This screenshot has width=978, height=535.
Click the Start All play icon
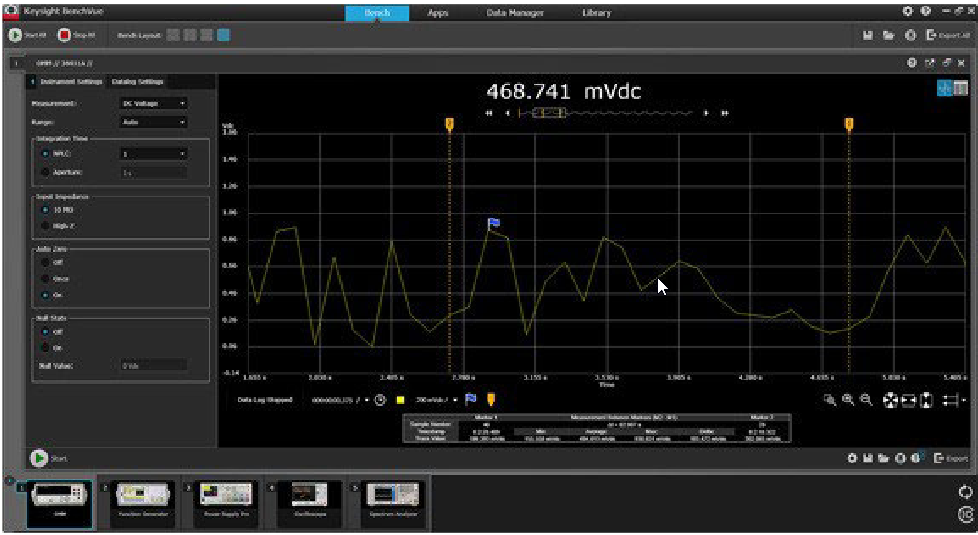coord(16,35)
